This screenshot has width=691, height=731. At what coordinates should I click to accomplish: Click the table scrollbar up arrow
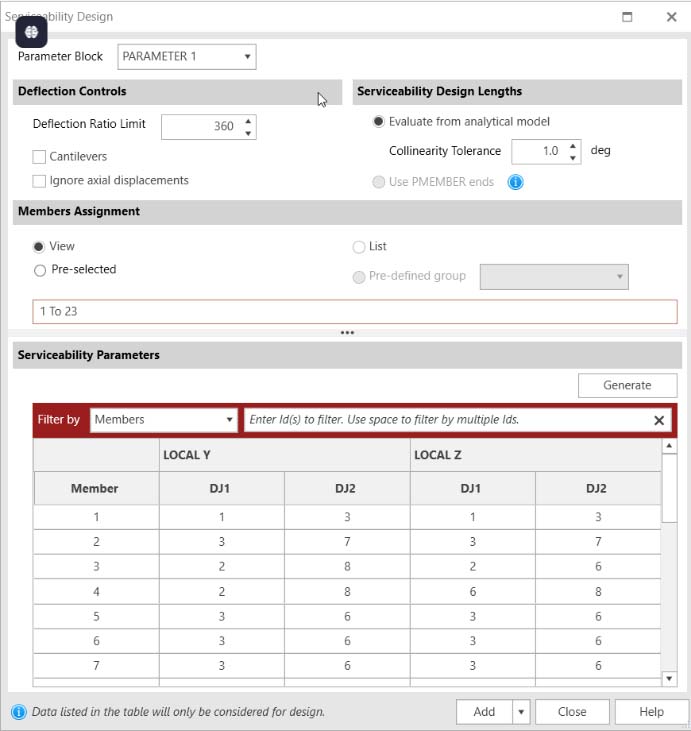(x=669, y=446)
